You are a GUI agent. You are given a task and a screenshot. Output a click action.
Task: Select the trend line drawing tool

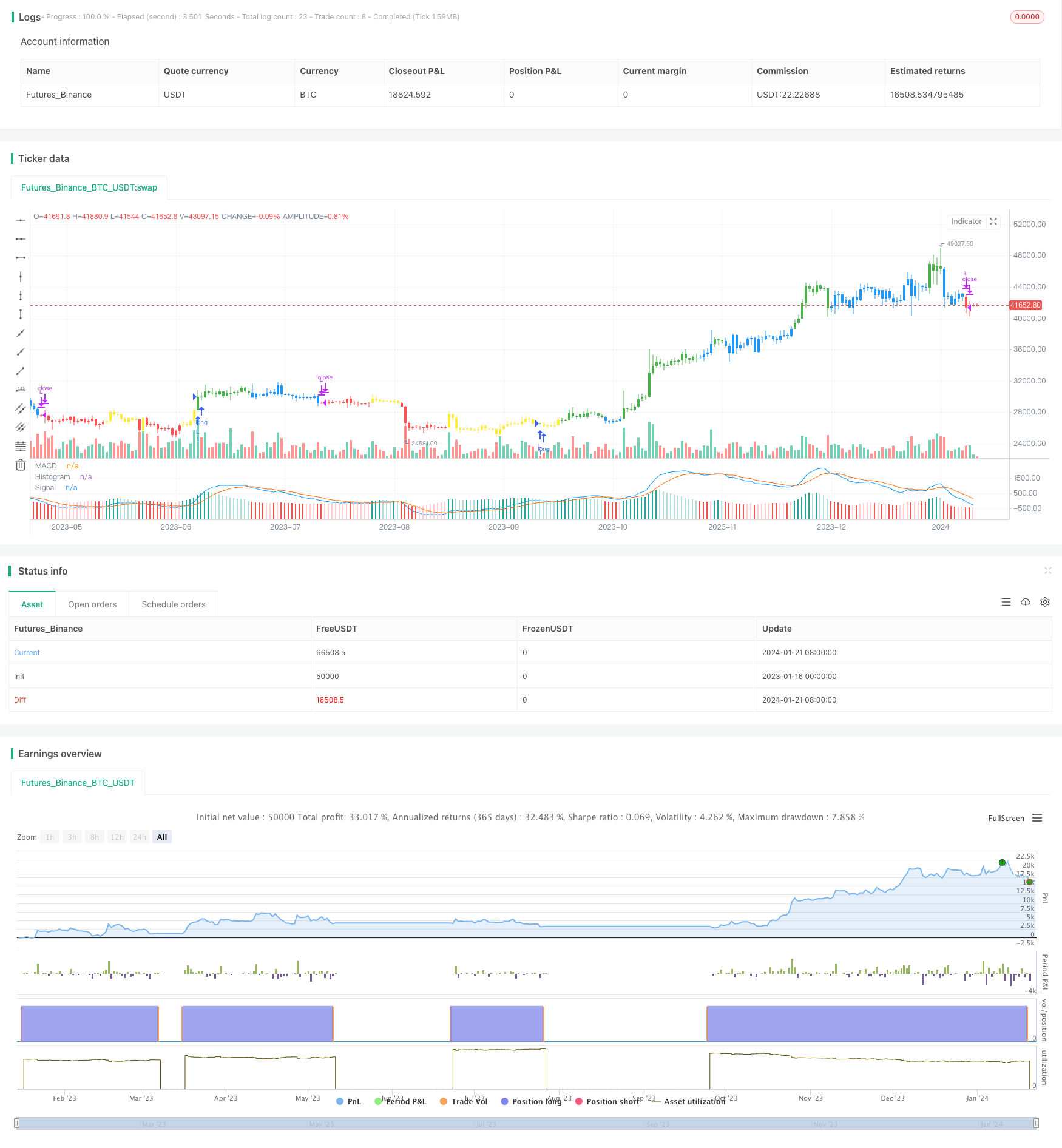pos(21,371)
